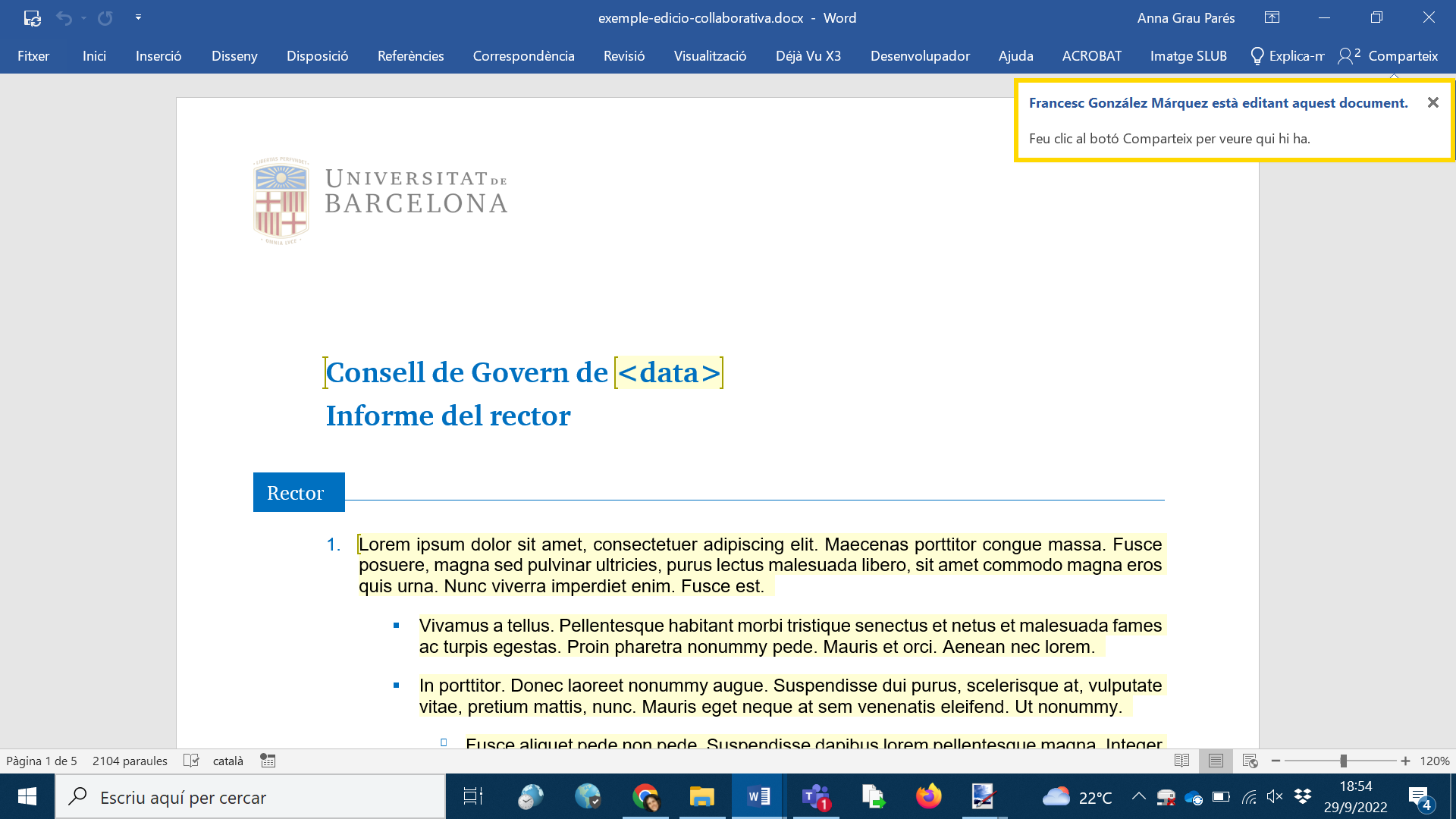This screenshot has width=1456, height=819.
Task: Switch to the Revisió tab
Action: [x=623, y=56]
